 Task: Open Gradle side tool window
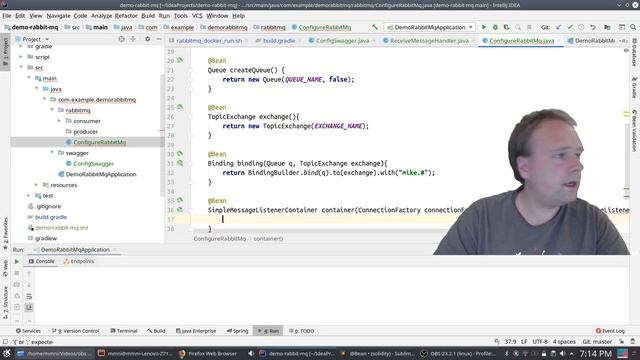[x=634, y=88]
